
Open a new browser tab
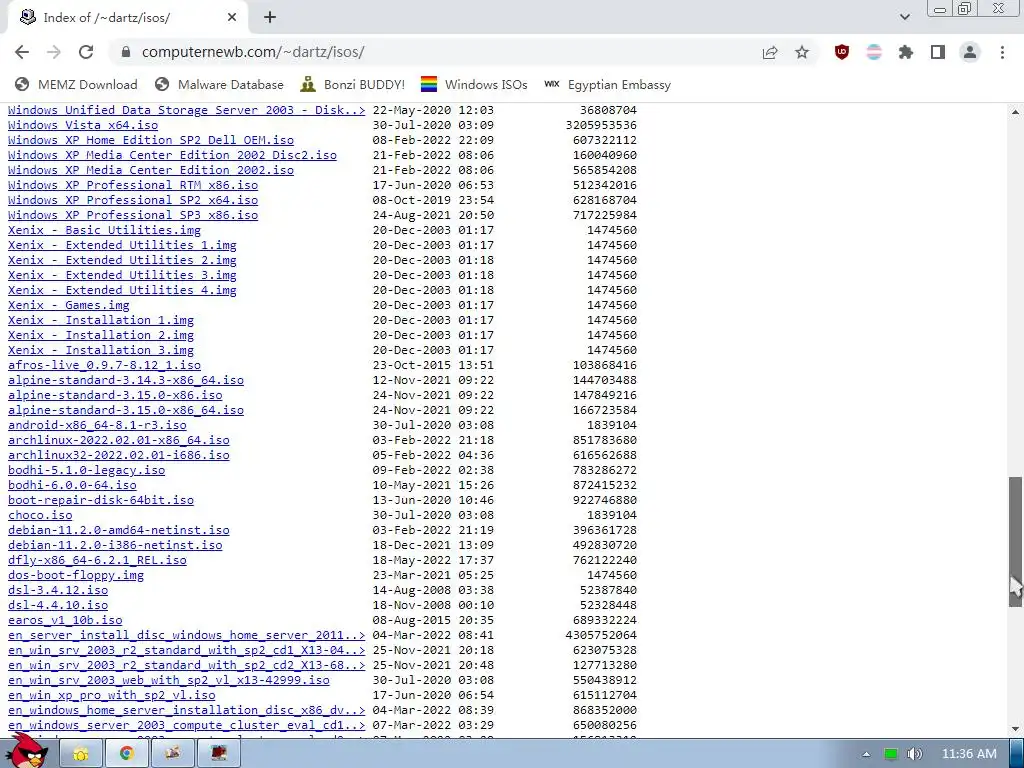pyautogui.click(x=270, y=18)
